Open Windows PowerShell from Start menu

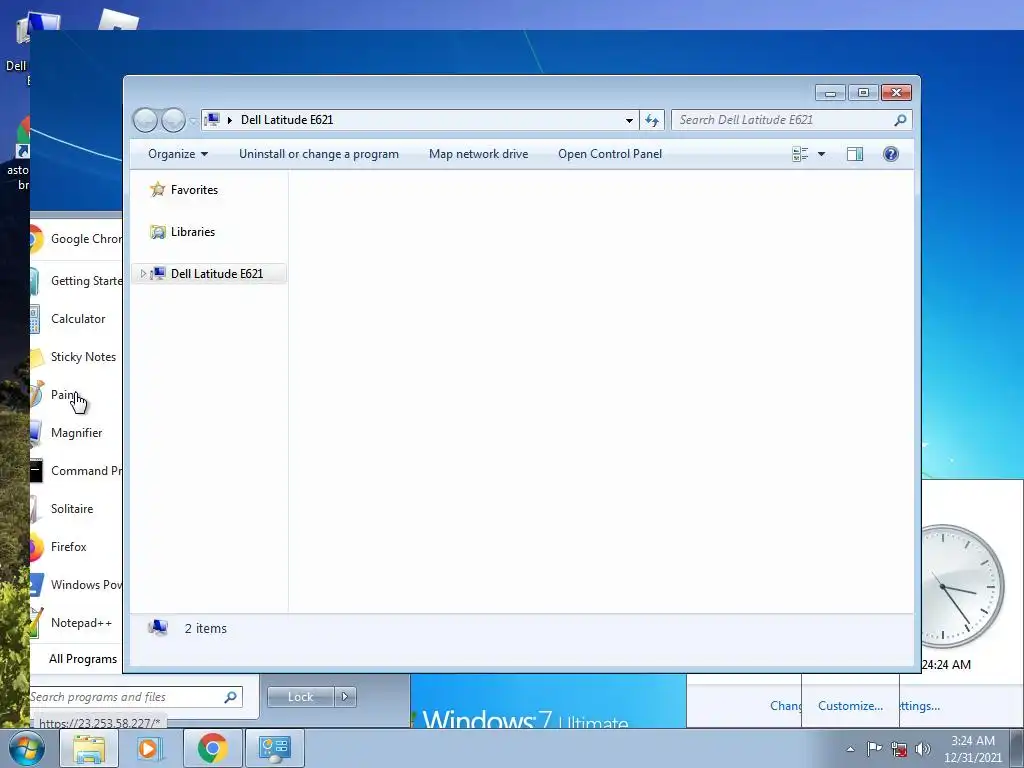(76, 585)
